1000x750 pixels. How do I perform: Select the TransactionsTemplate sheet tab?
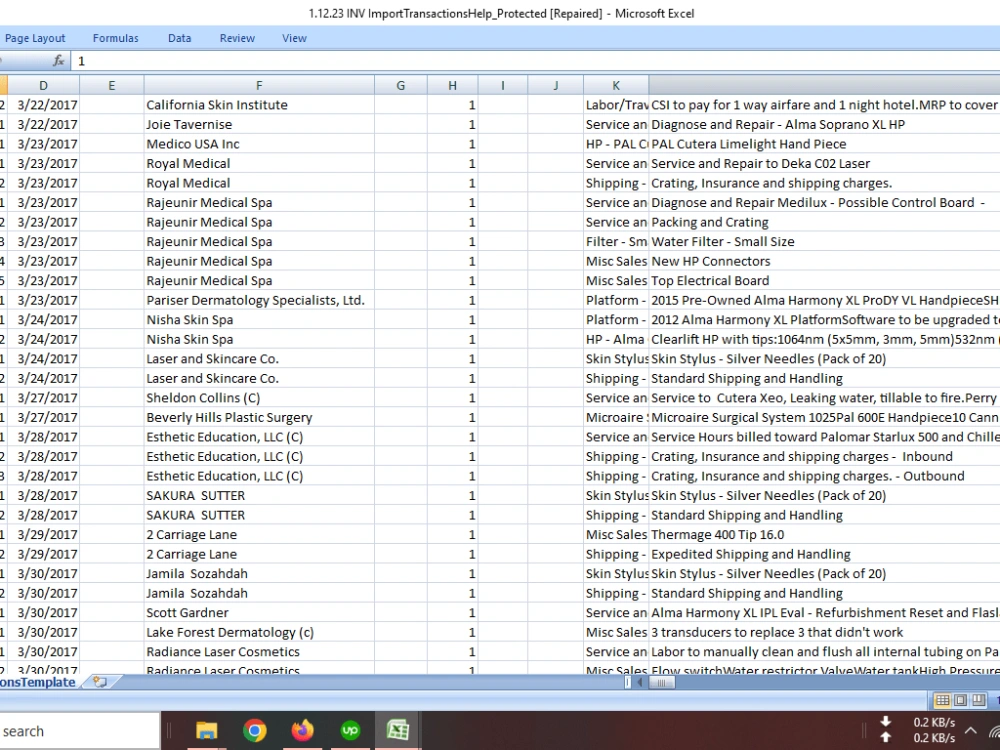coord(38,682)
